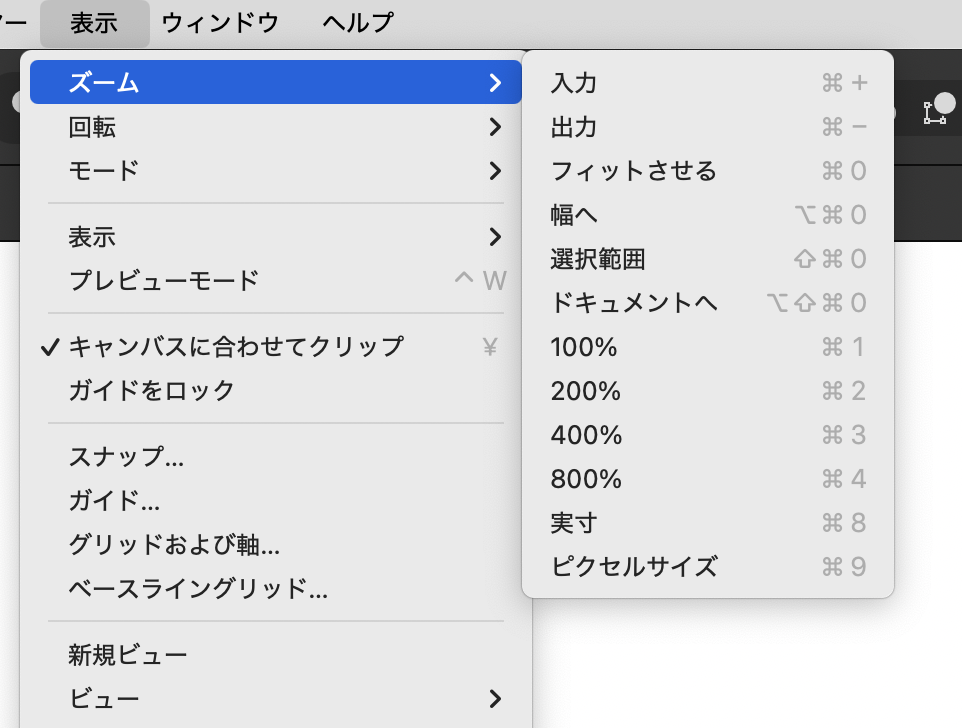Select 選択範囲 zoom option
The height and width of the screenshot is (728, 962).
(x=598, y=259)
